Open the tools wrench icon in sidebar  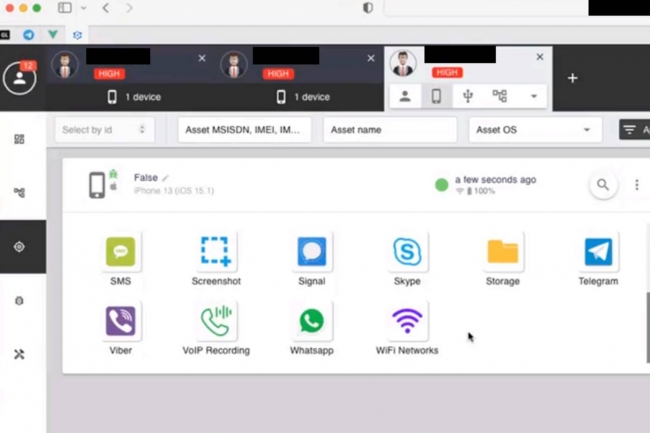(19, 354)
